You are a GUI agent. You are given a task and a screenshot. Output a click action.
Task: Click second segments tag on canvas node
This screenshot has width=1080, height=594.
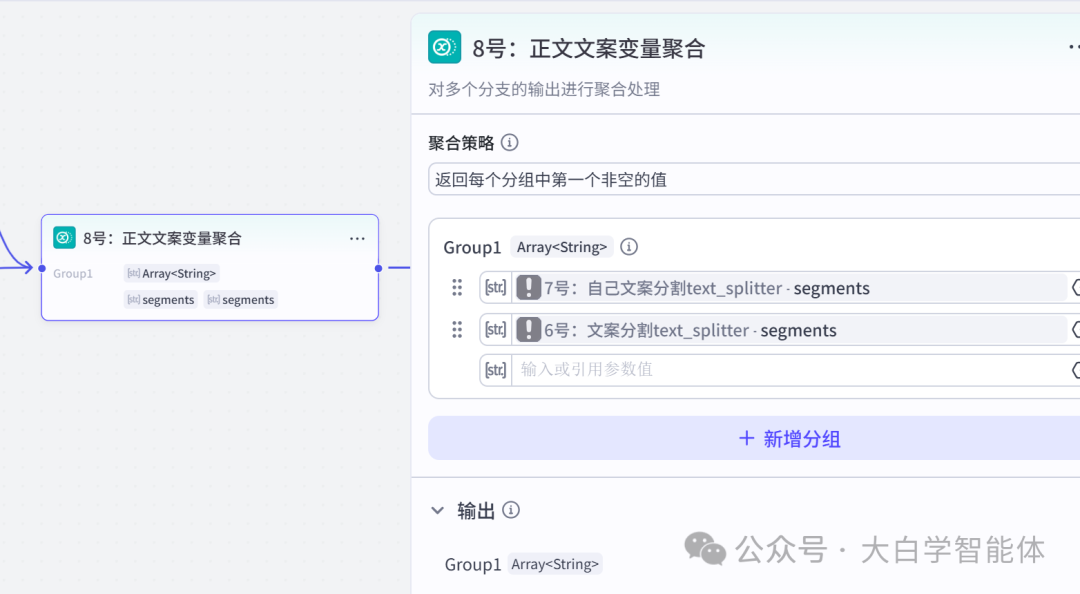click(x=241, y=300)
